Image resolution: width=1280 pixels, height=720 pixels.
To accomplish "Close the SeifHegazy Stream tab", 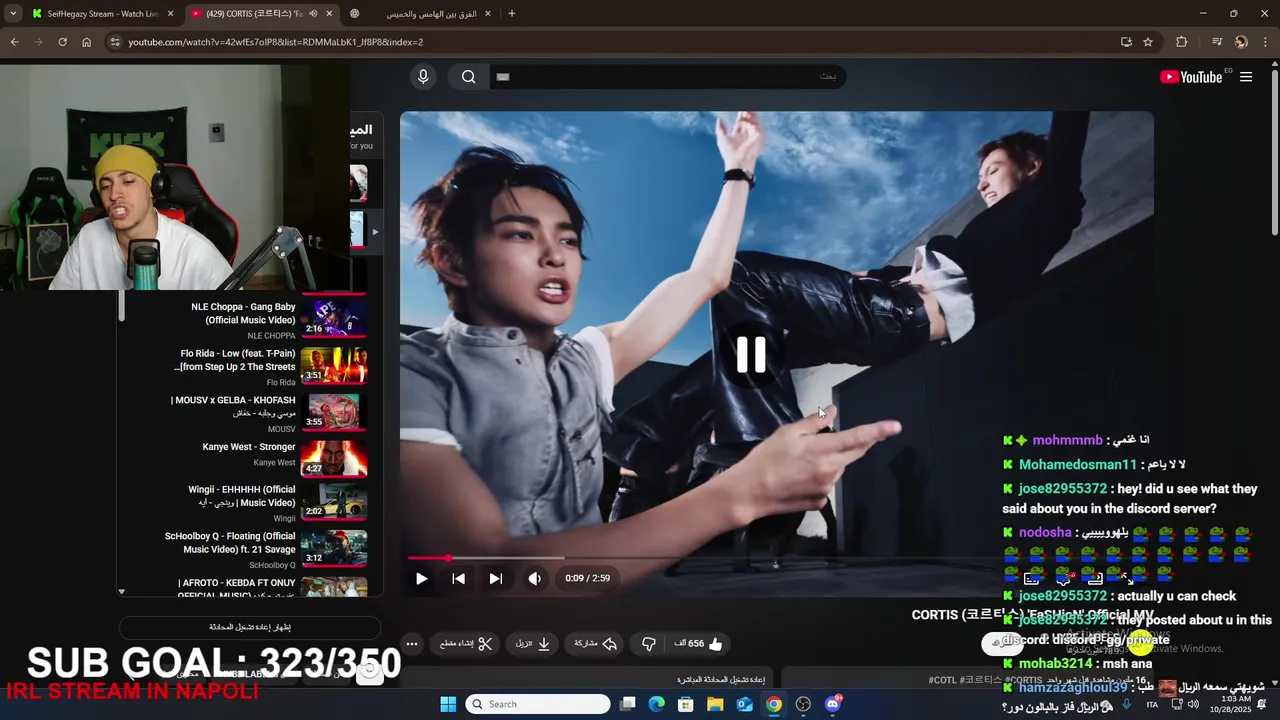I will [170, 14].
